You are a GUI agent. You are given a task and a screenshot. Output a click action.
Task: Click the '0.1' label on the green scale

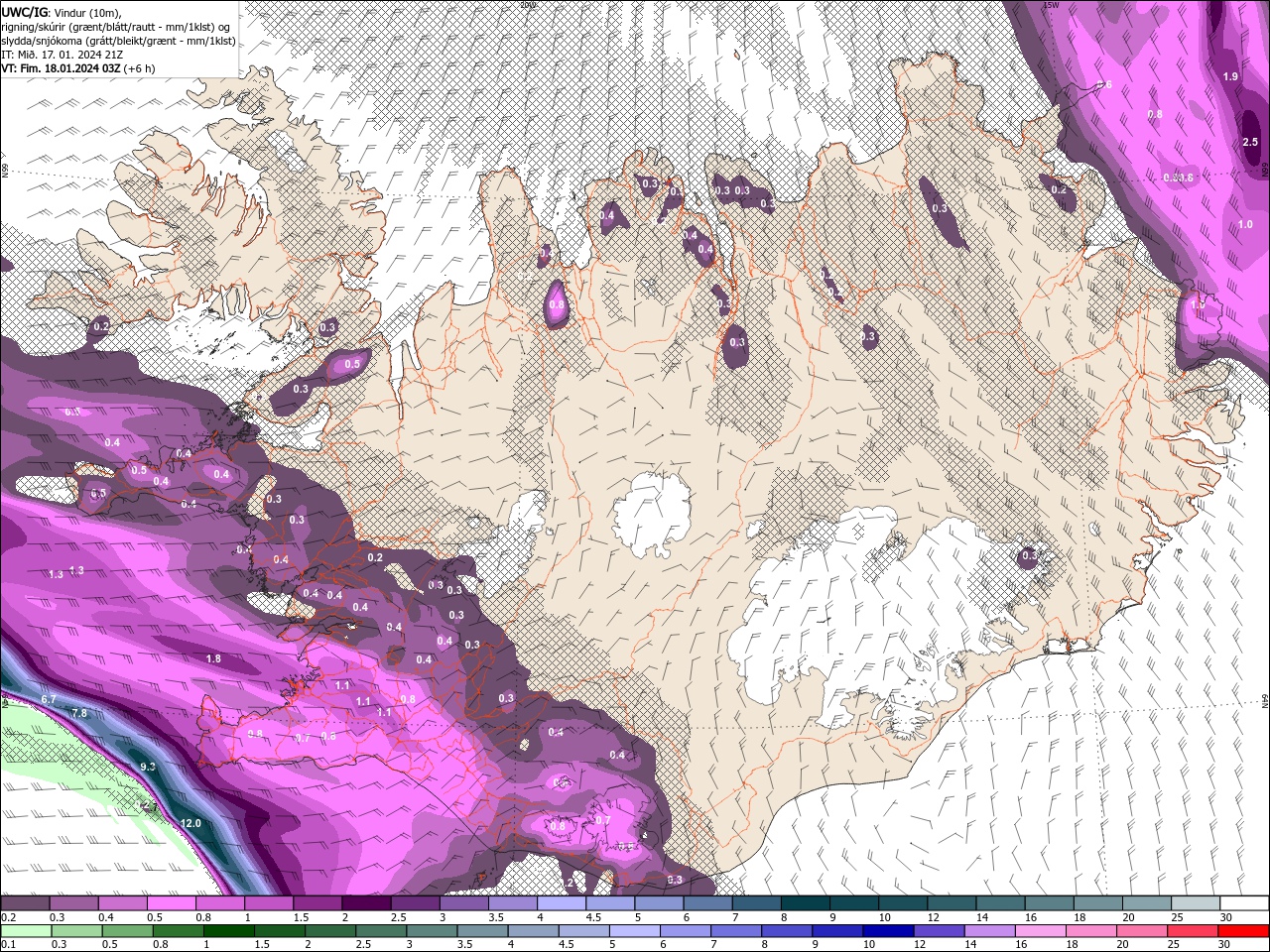pos(9,945)
